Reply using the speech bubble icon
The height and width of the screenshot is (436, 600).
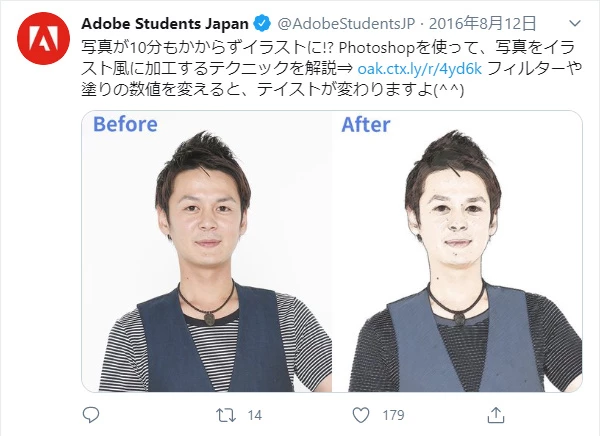coord(91,415)
